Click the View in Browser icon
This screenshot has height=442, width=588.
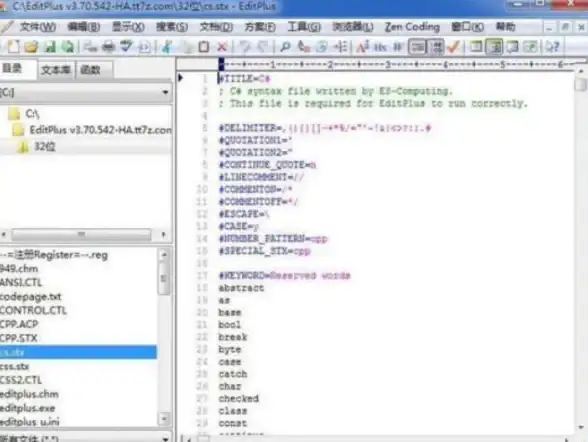click(x=144, y=47)
